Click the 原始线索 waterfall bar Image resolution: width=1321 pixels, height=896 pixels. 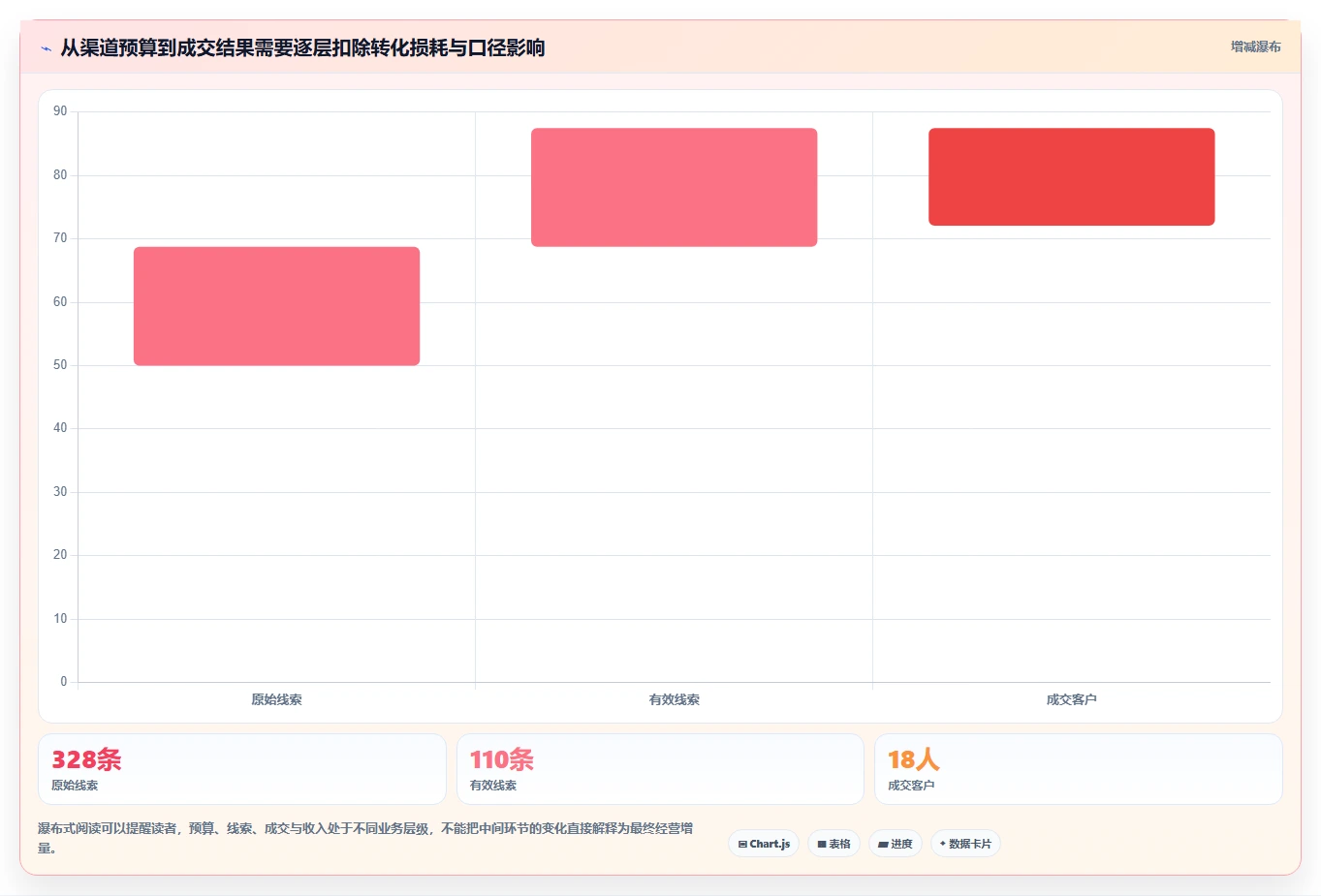(x=277, y=306)
